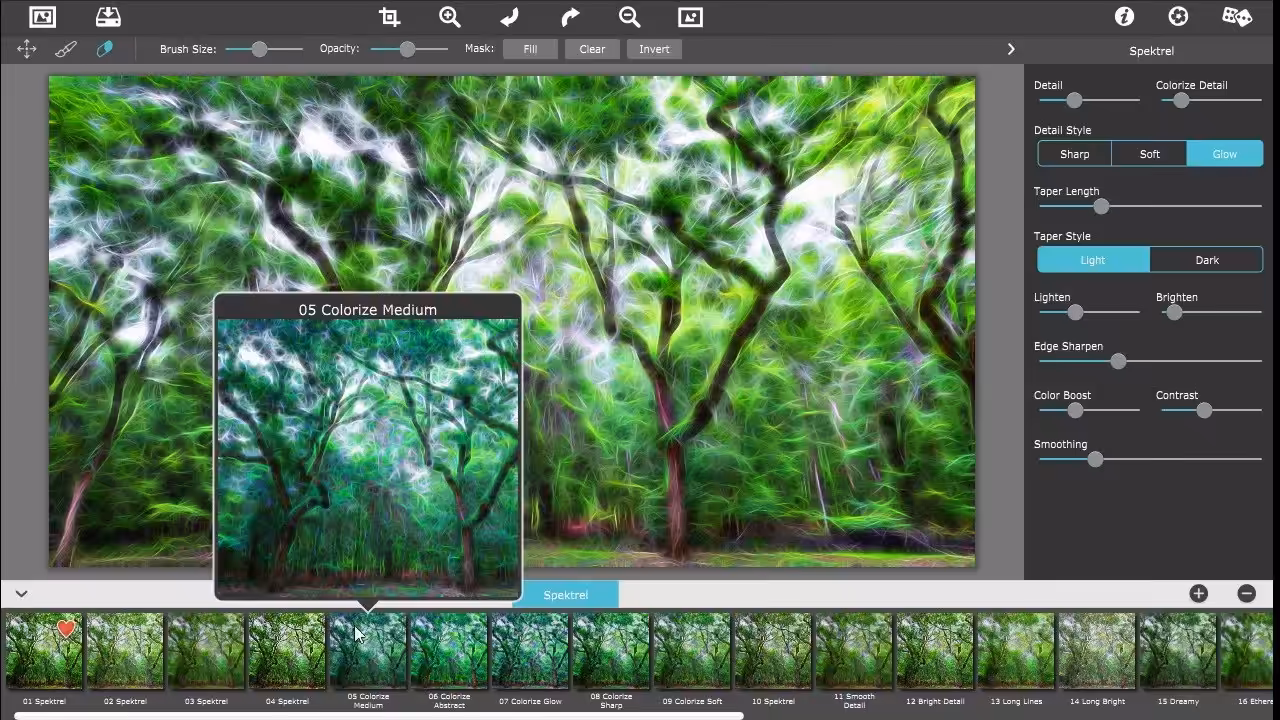
Task: Redo the last change
Action: (570, 17)
